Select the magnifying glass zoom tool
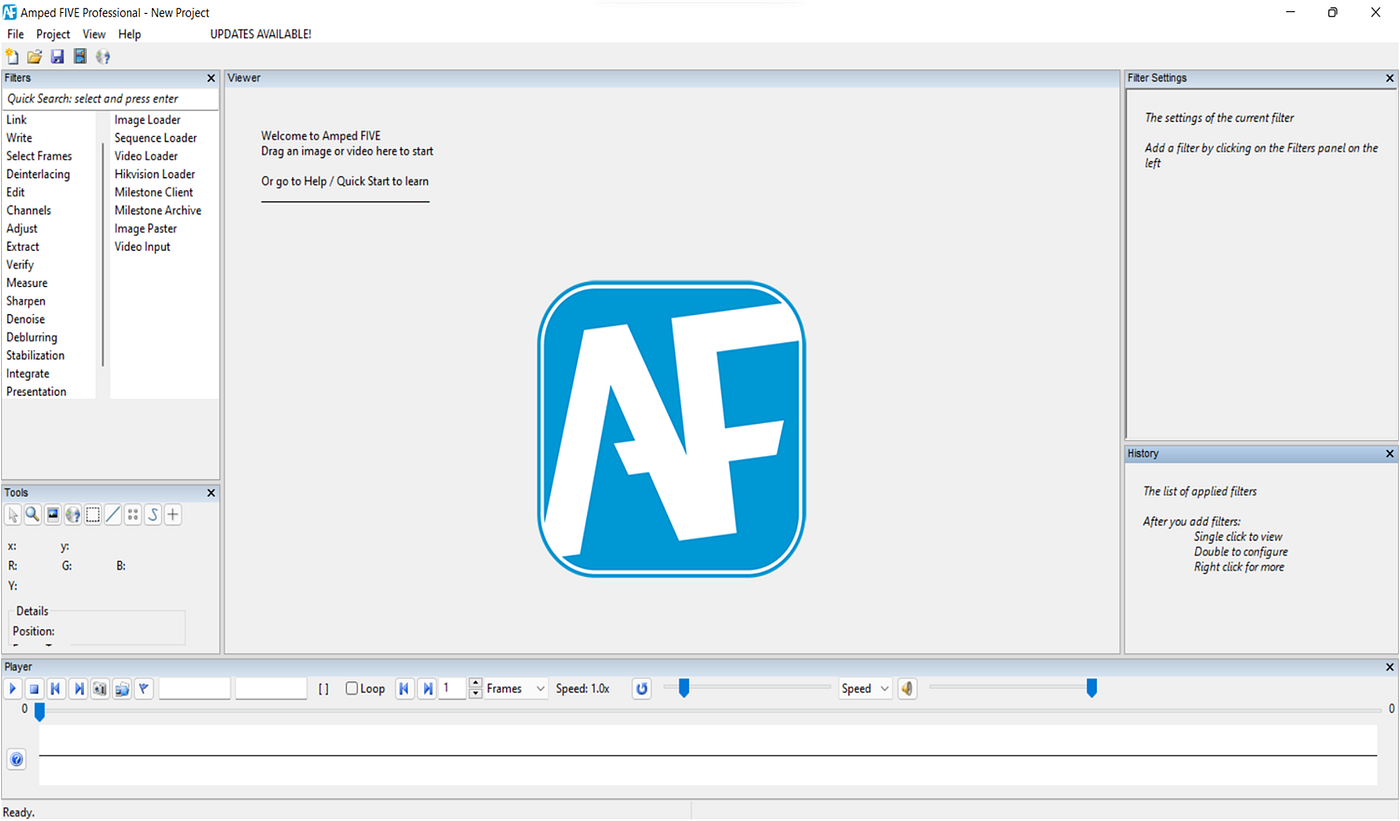 (x=33, y=515)
